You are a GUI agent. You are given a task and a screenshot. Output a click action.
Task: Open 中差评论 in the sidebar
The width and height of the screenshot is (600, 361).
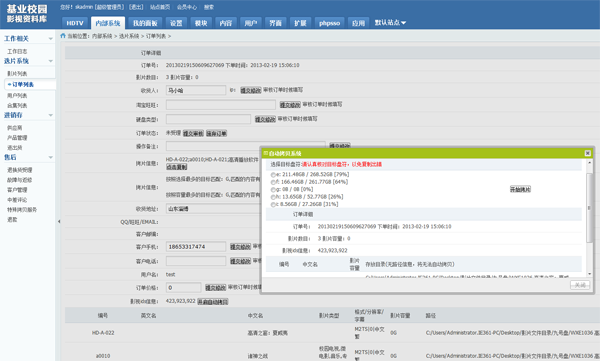[x=17, y=200]
